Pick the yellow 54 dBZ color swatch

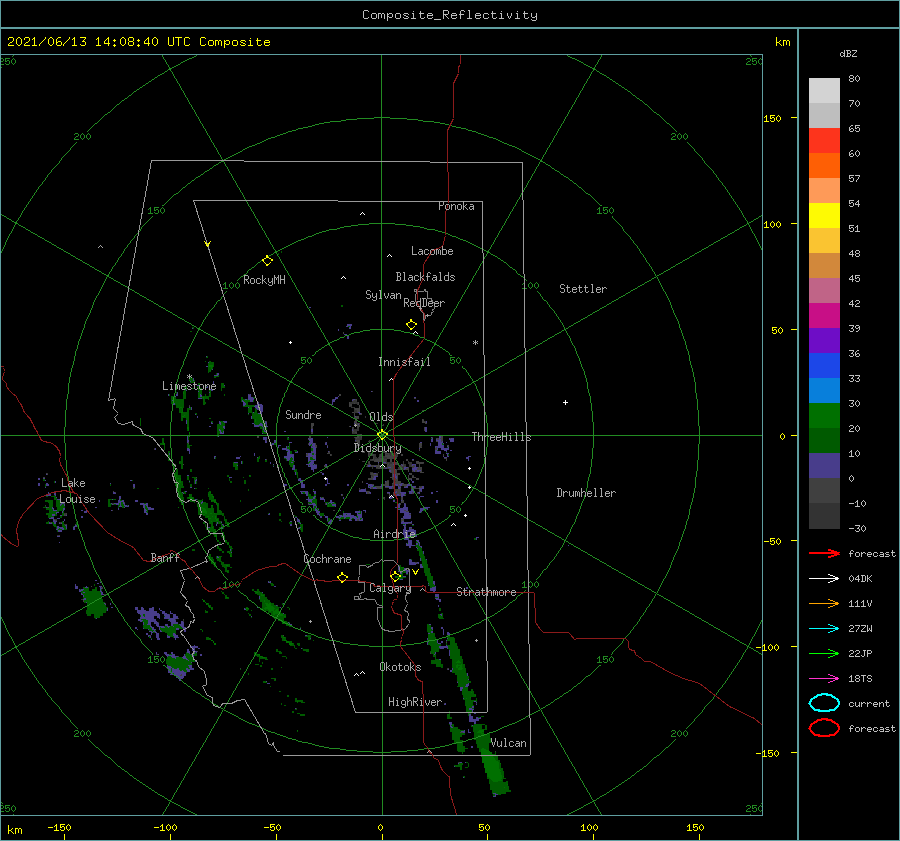coord(824,215)
